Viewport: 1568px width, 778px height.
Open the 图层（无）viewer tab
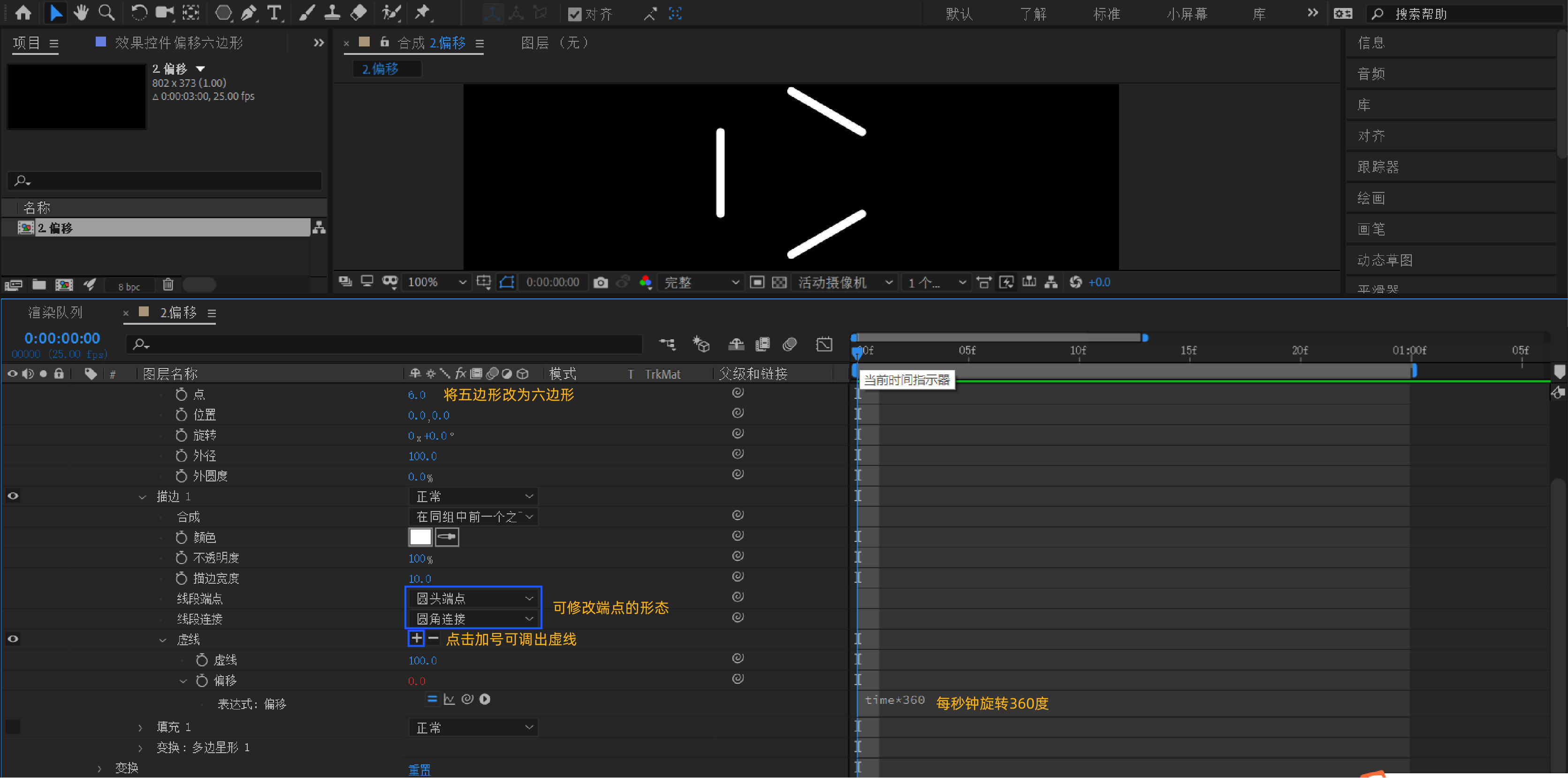555,43
